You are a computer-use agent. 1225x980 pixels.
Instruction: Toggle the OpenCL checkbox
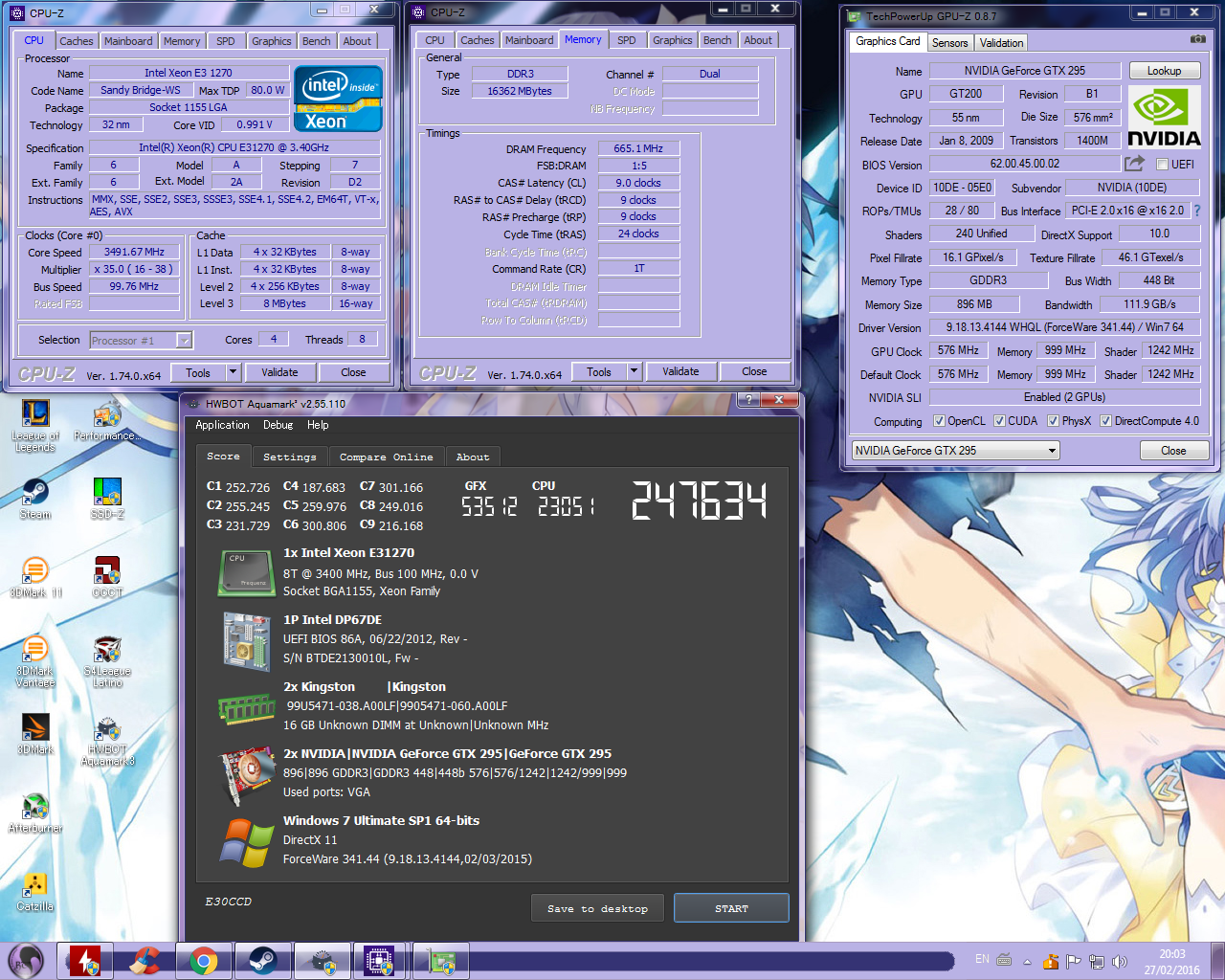(939, 421)
